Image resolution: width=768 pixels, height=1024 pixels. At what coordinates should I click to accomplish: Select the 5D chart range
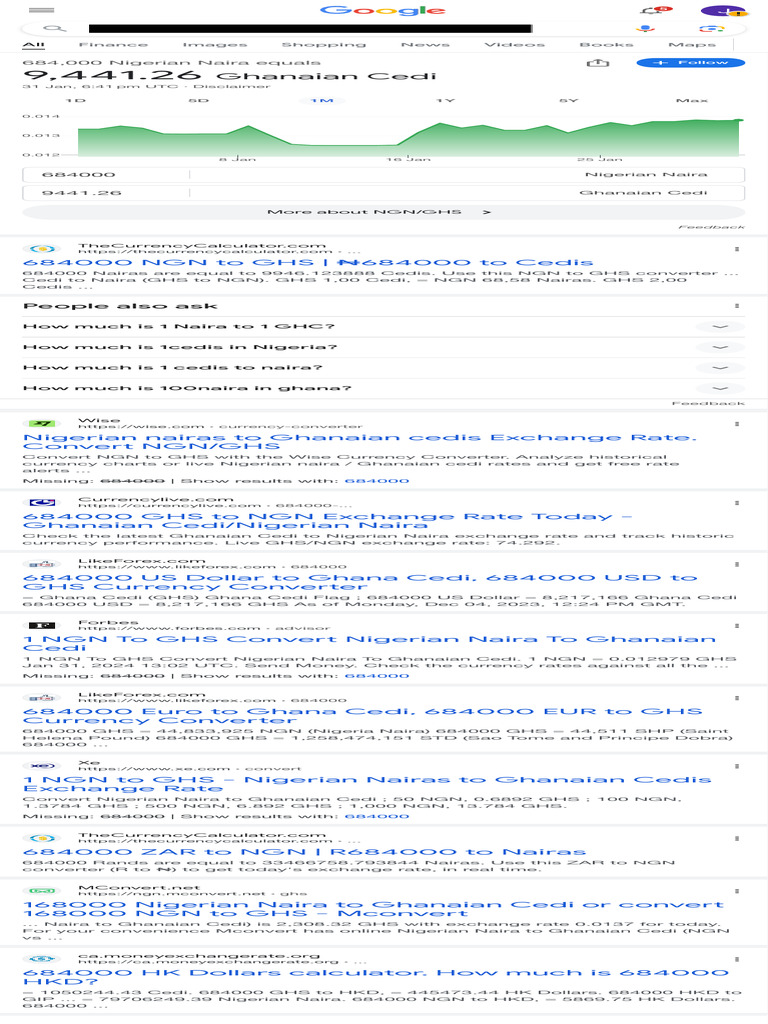(199, 101)
